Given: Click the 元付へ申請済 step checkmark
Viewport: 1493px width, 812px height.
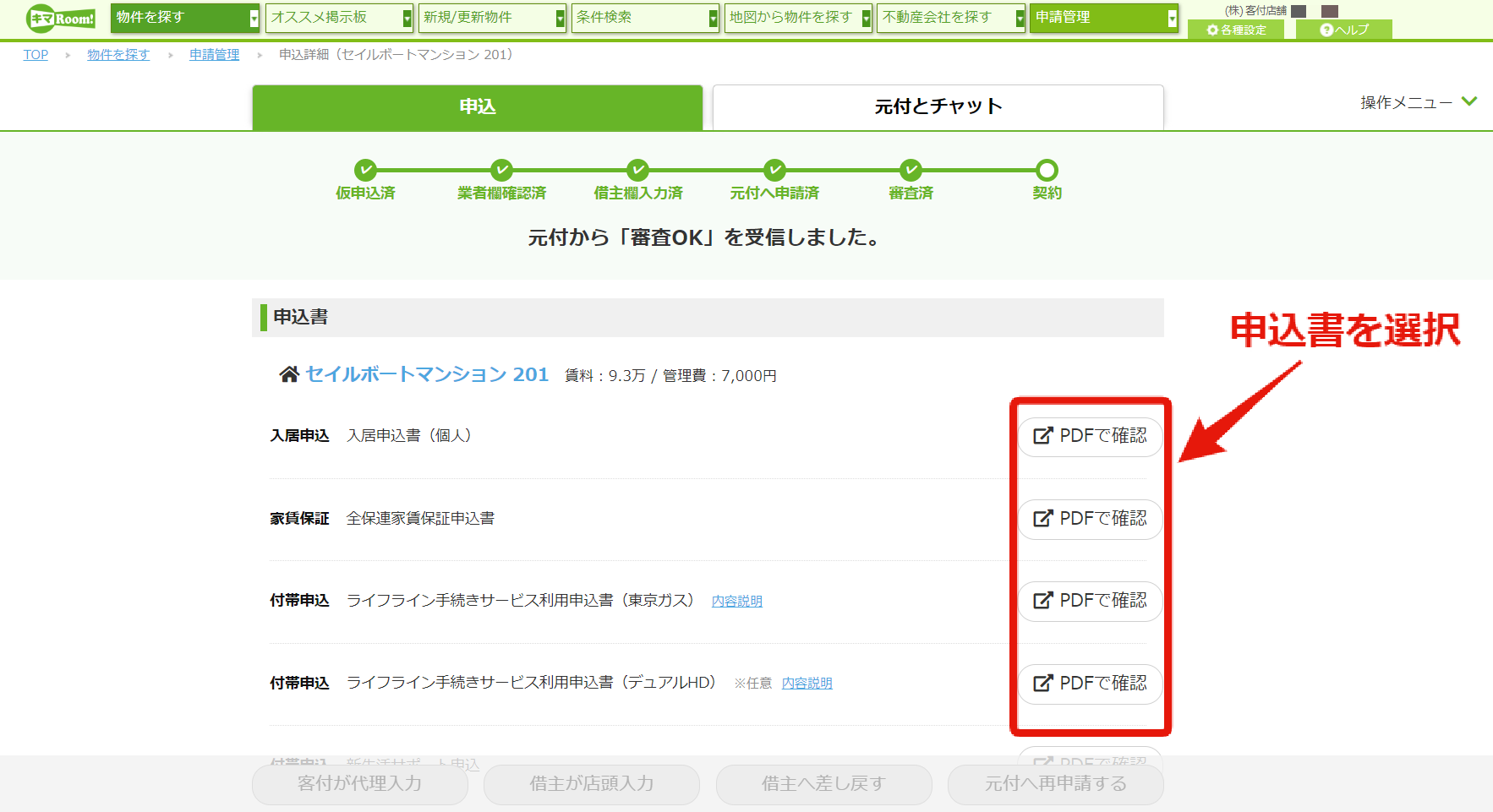Looking at the screenshot, I should point(774,170).
